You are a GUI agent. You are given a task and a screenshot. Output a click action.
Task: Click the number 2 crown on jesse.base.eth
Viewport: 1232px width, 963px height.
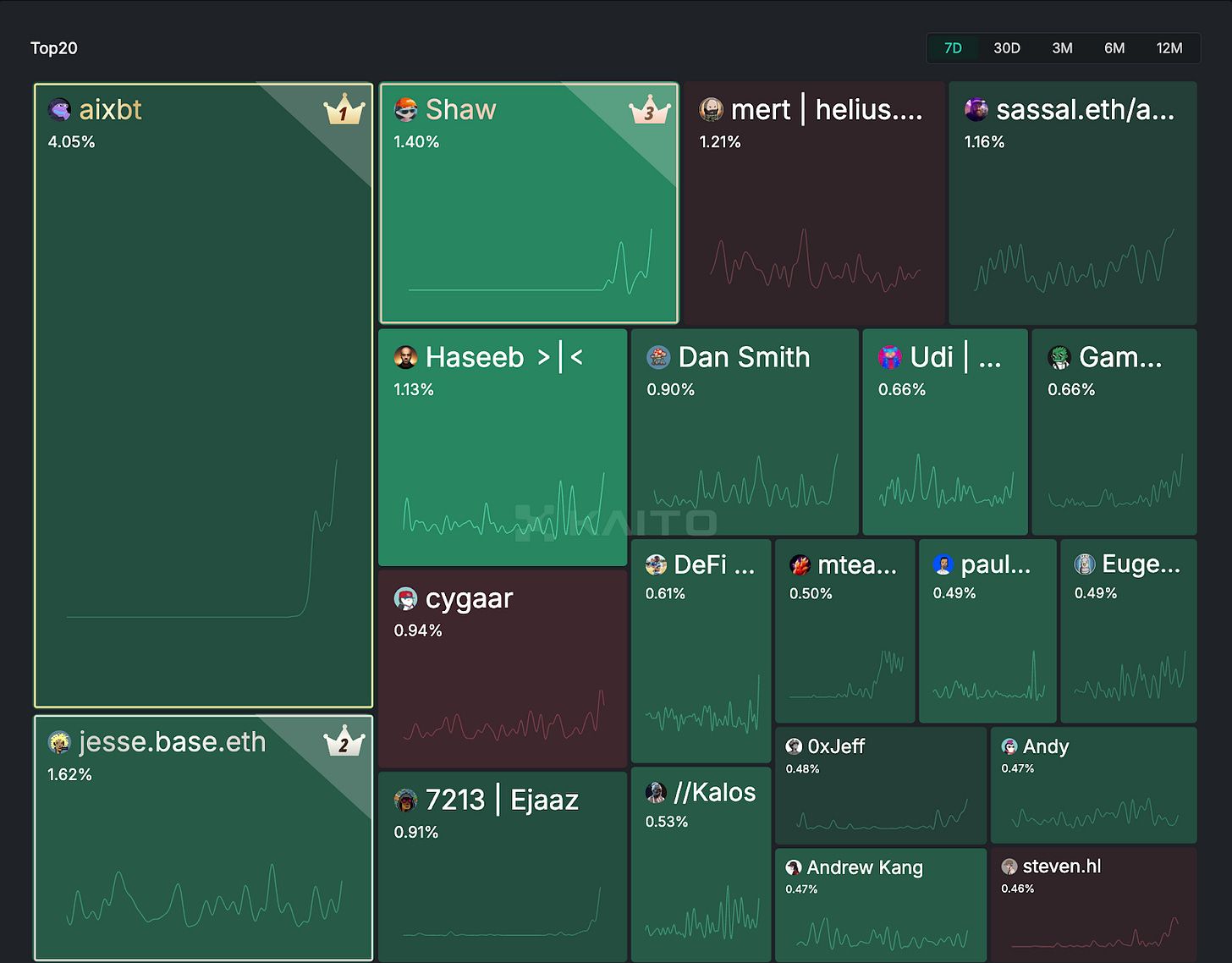[x=344, y=742]
